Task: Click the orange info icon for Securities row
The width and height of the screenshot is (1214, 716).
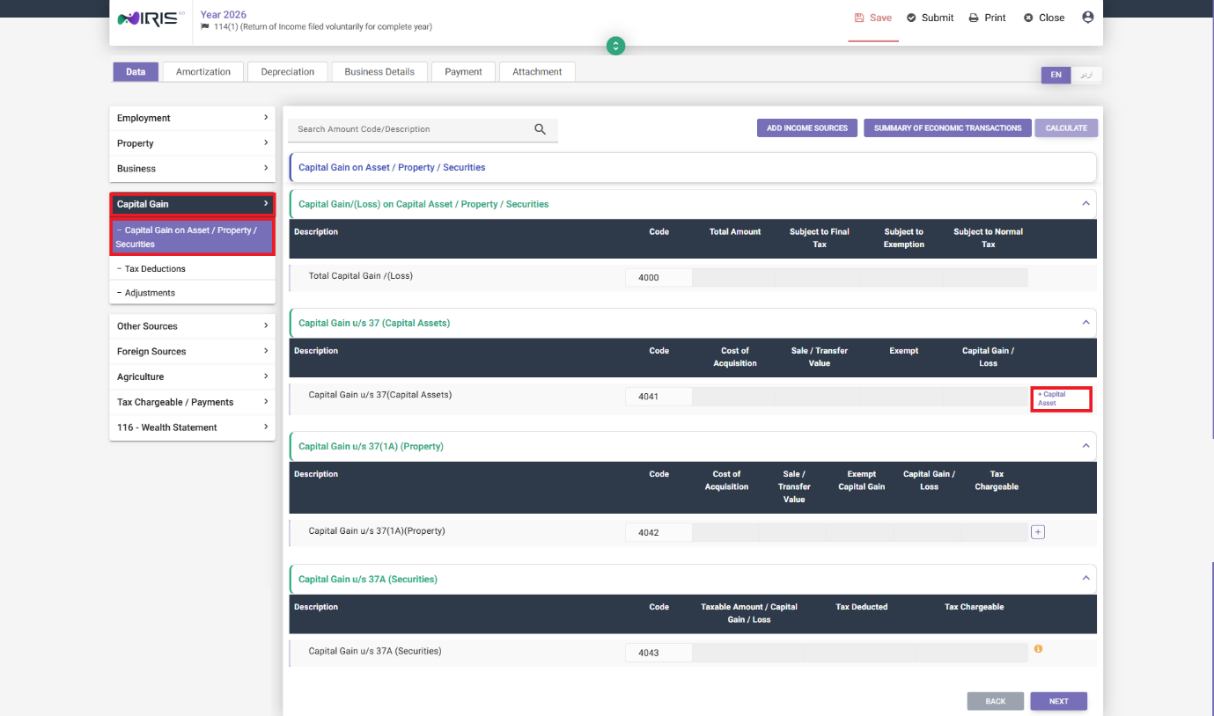Action: (1038, 649)
